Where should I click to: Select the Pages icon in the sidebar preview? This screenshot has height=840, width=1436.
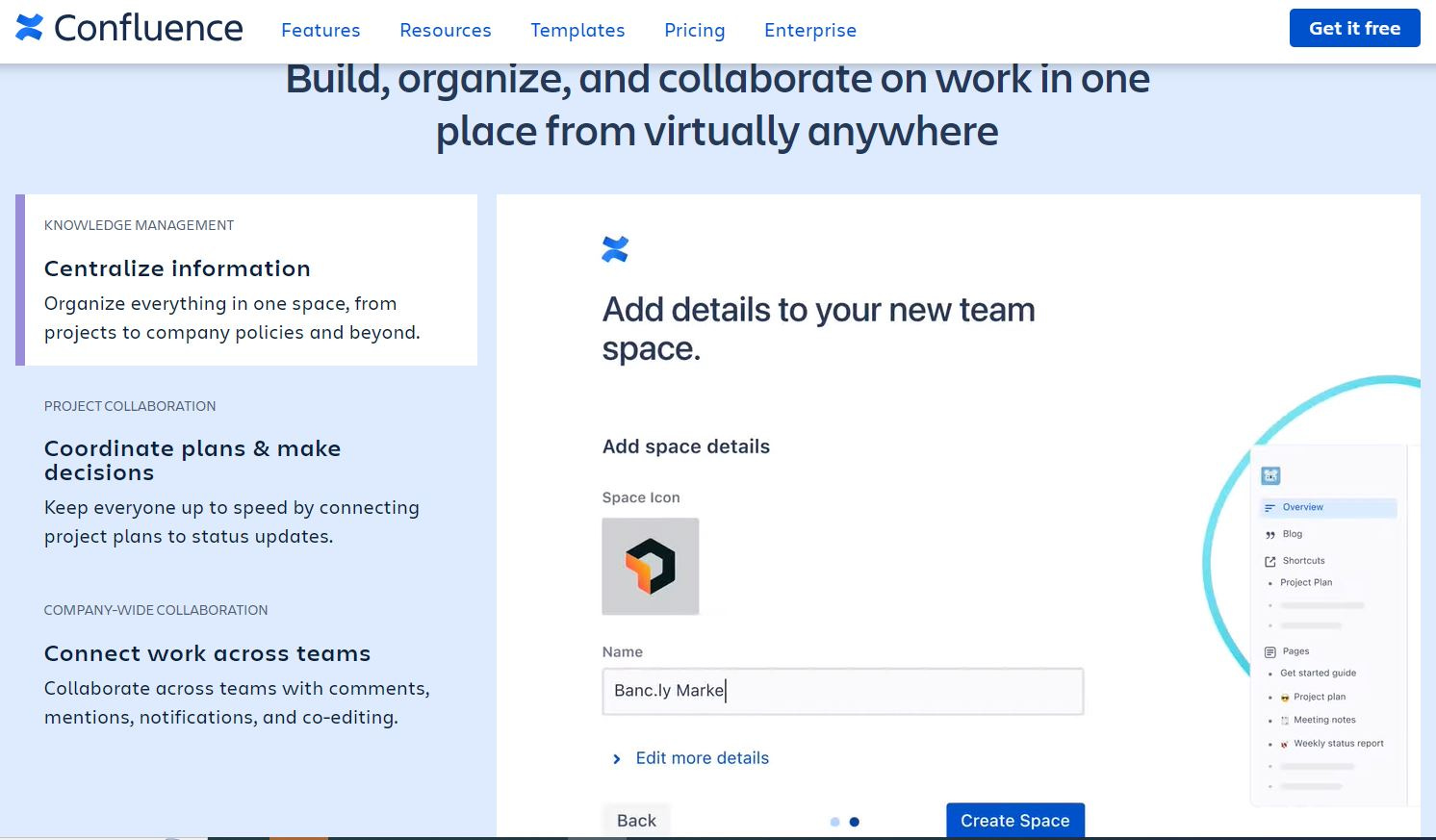pyautogui.click(x=1270, y=650)
